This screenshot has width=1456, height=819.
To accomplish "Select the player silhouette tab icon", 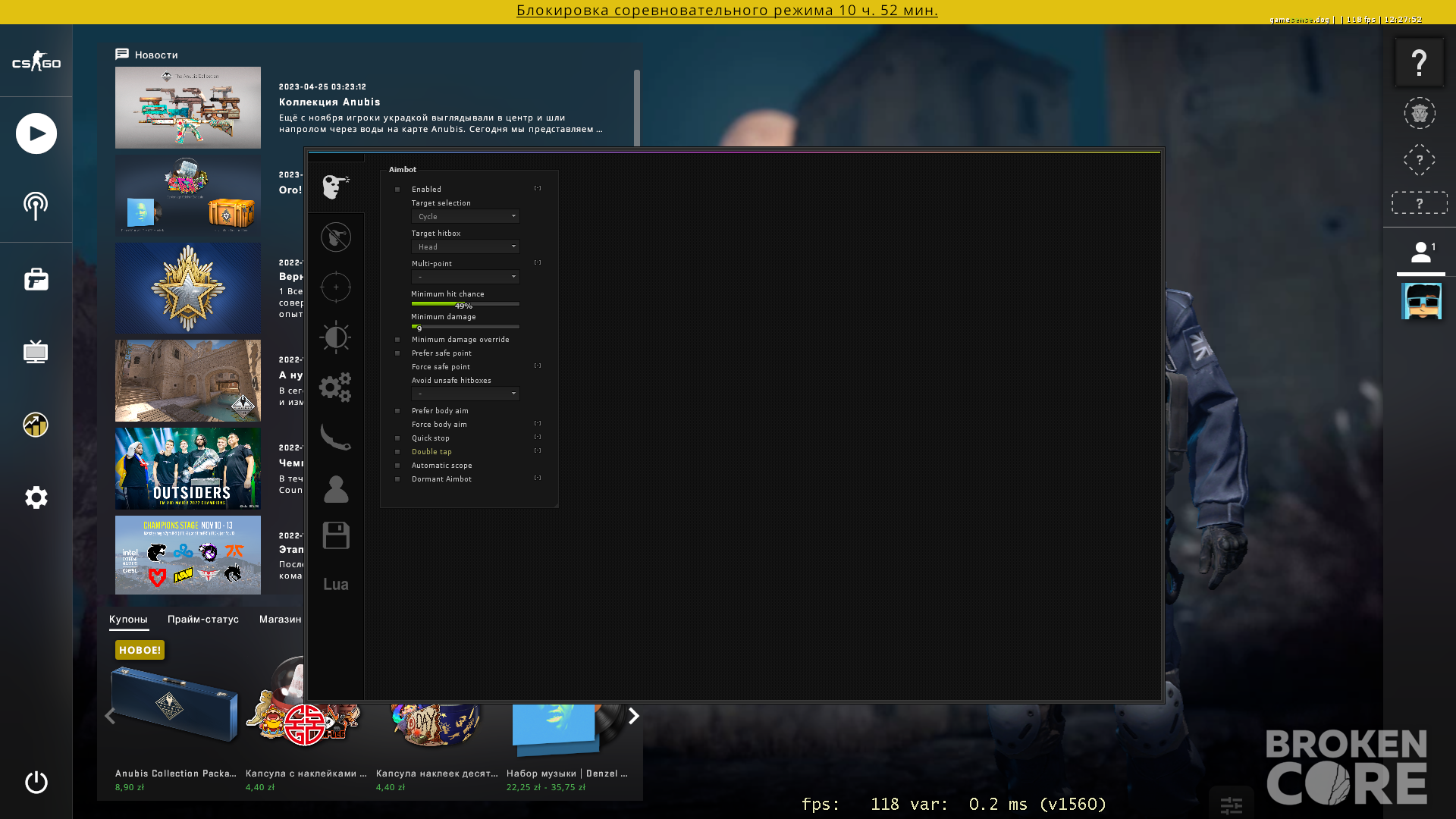I will point(335,488).
